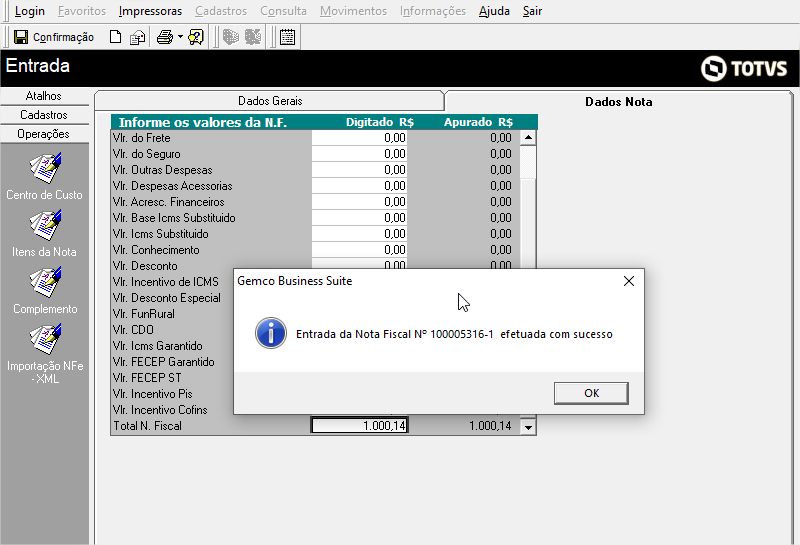Open the Impressoras menu
800x545 pixels.
tap(150, 11)
